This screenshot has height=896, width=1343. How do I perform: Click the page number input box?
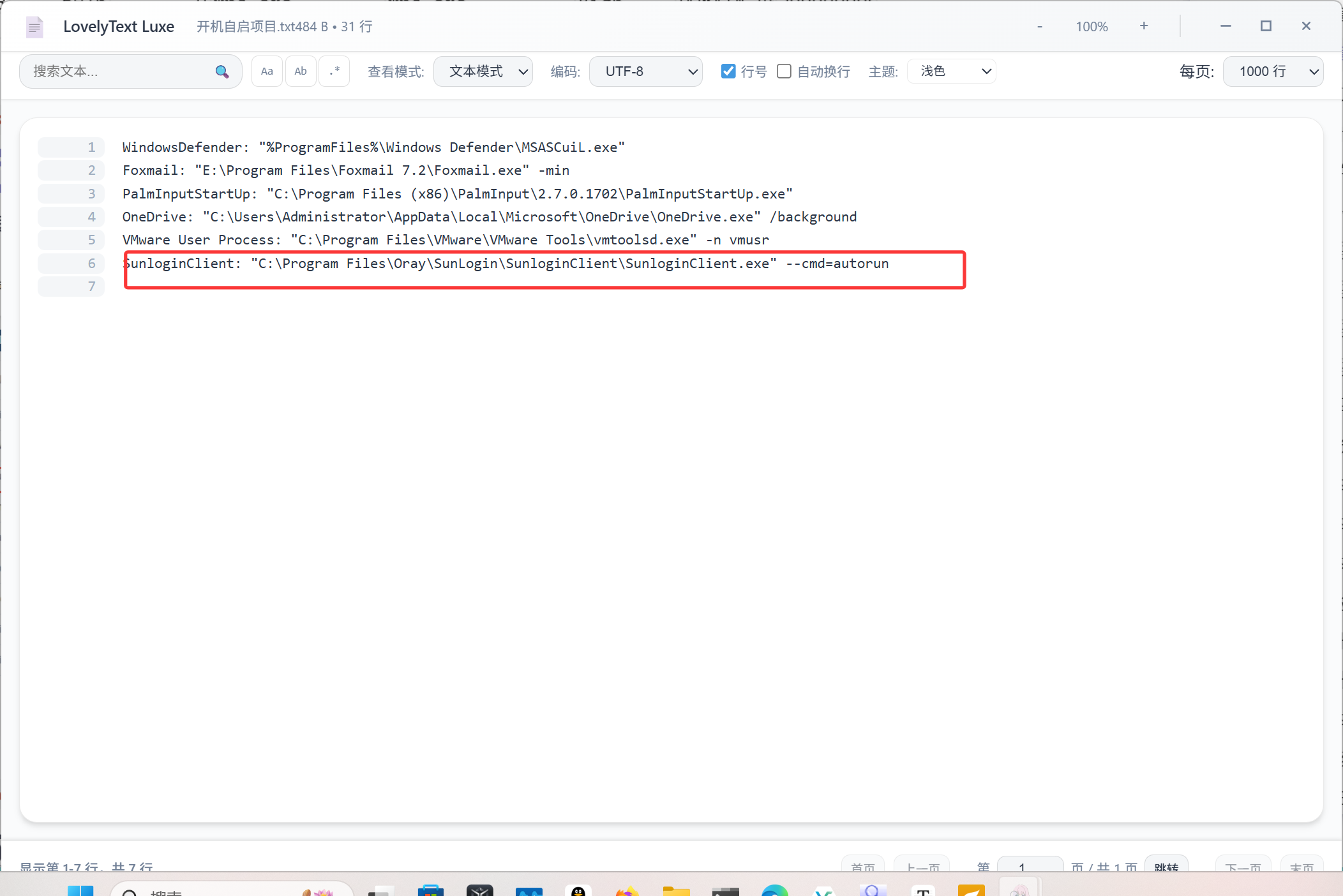click(1030, 866)
